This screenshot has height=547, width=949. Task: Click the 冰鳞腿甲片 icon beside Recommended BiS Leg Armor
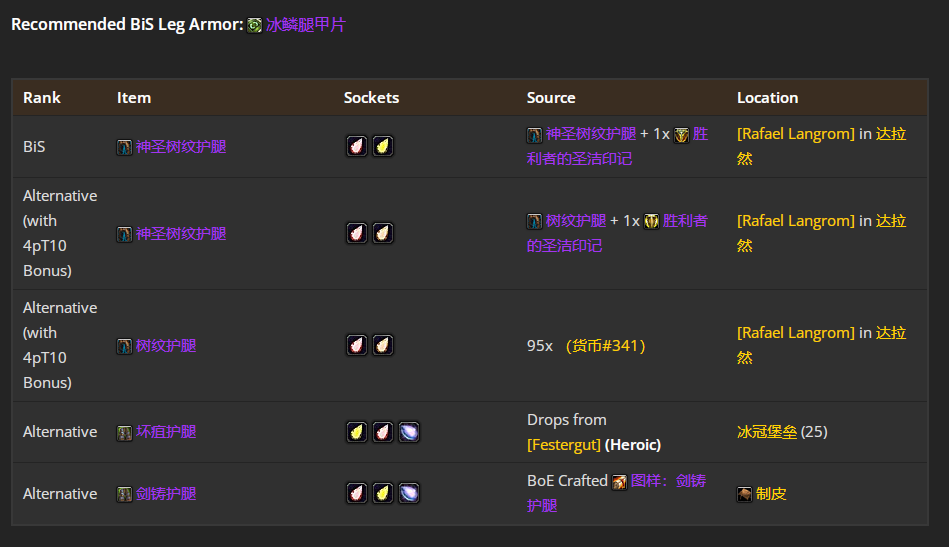click(255, 25)
